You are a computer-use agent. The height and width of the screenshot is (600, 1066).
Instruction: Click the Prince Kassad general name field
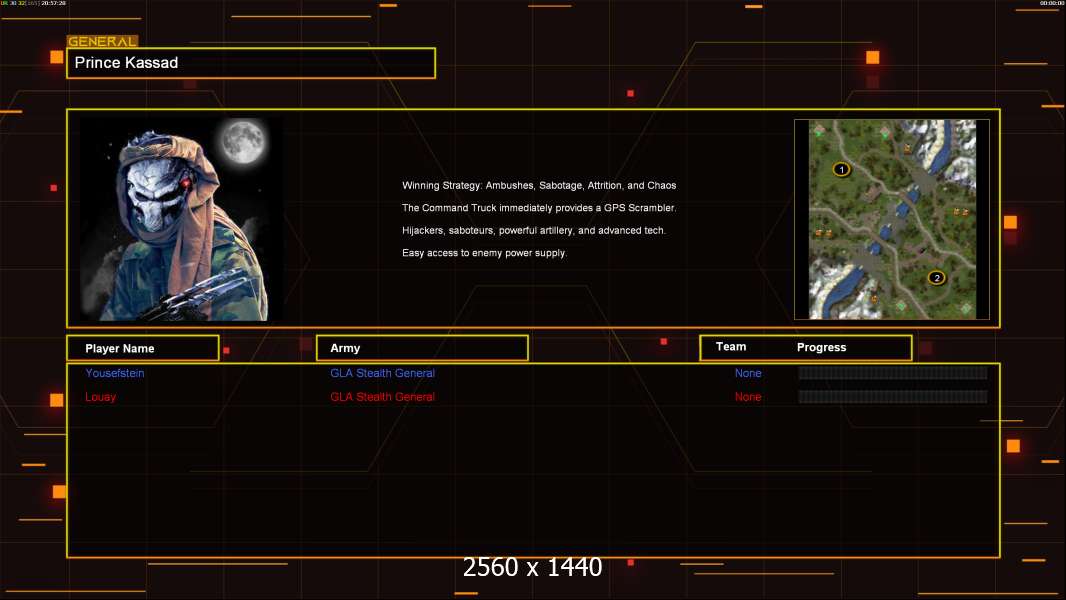251,63
